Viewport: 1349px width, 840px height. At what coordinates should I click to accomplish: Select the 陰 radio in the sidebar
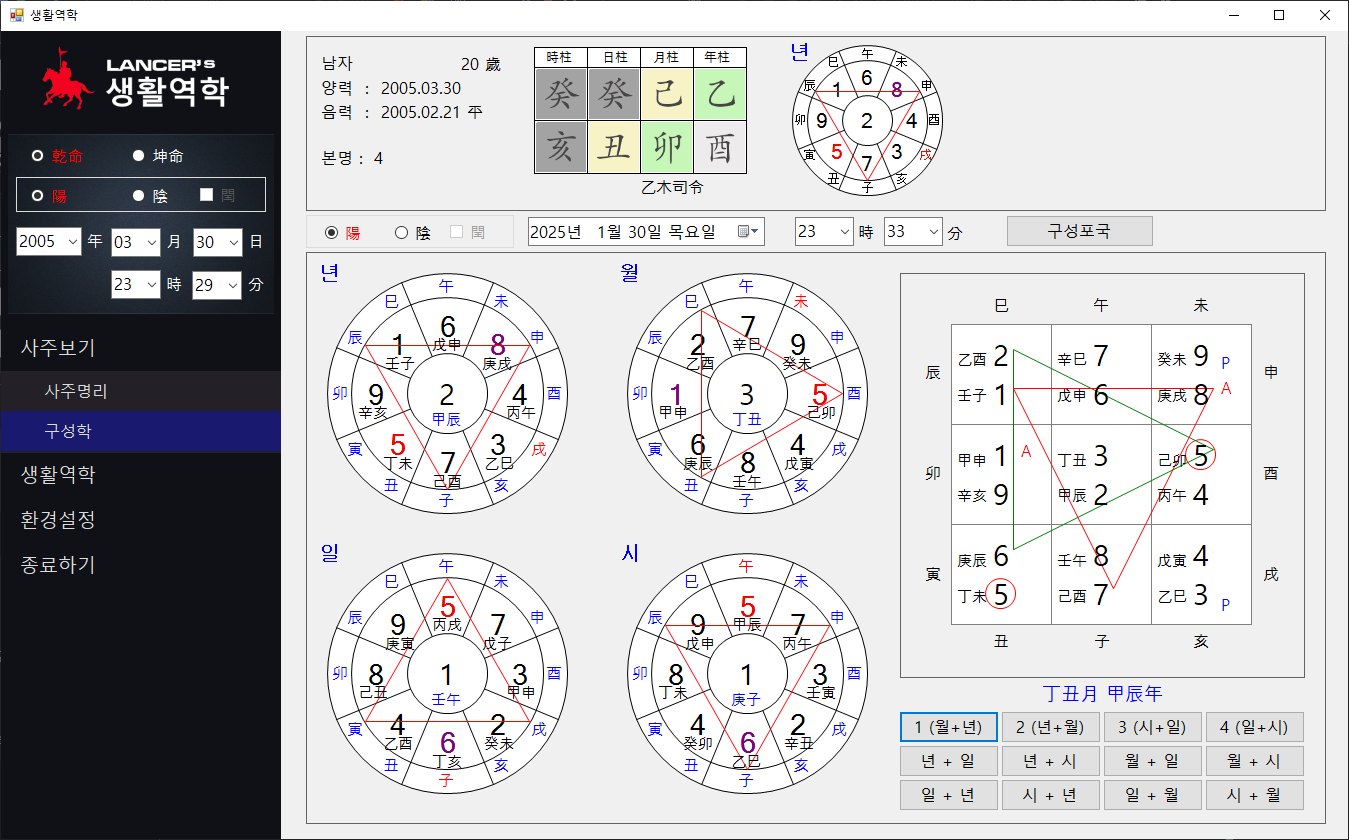[139, 196]
